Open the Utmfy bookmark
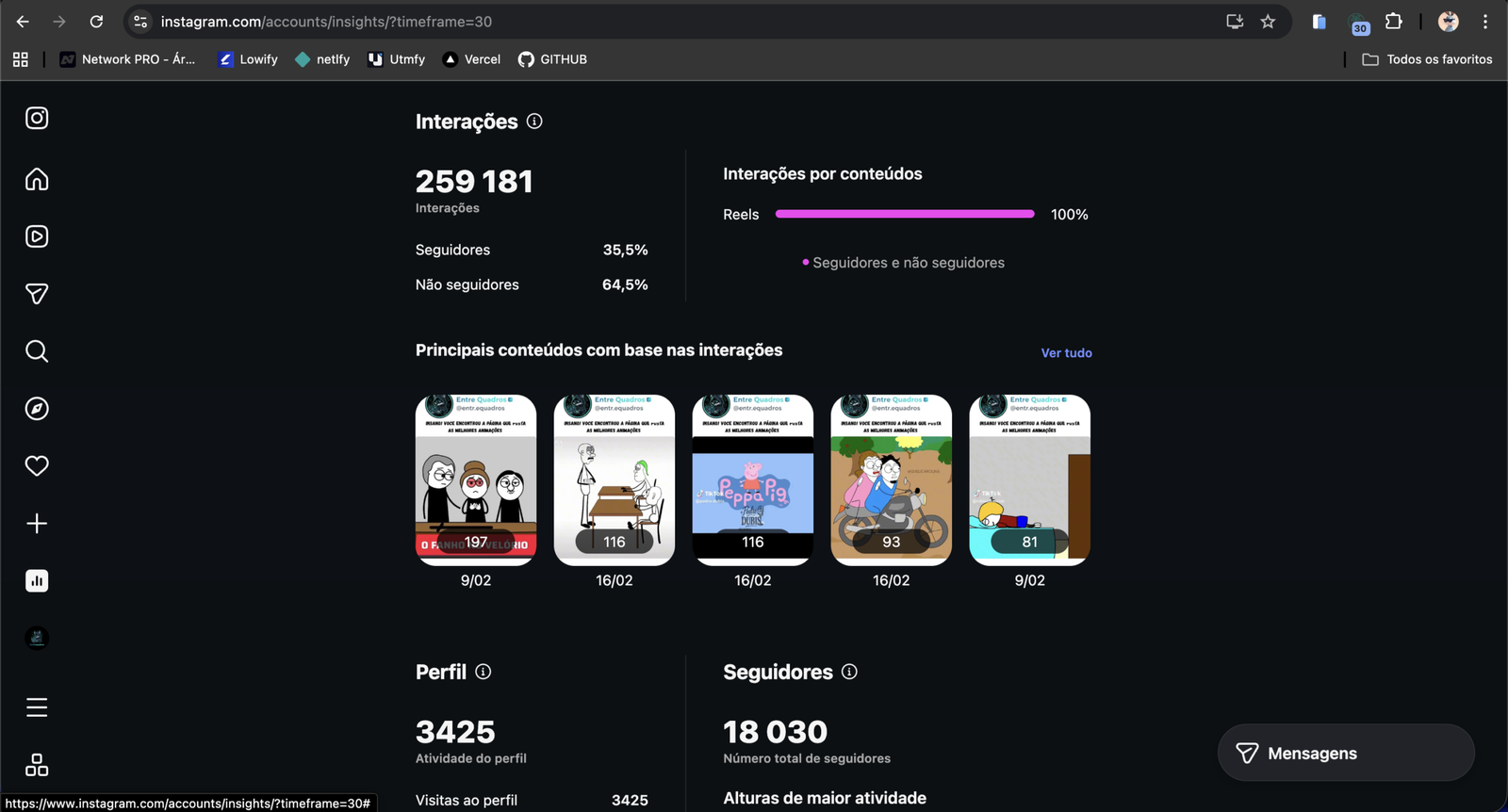The height and width of the screenshot is (812, 1508). click(x=397, y=59)
